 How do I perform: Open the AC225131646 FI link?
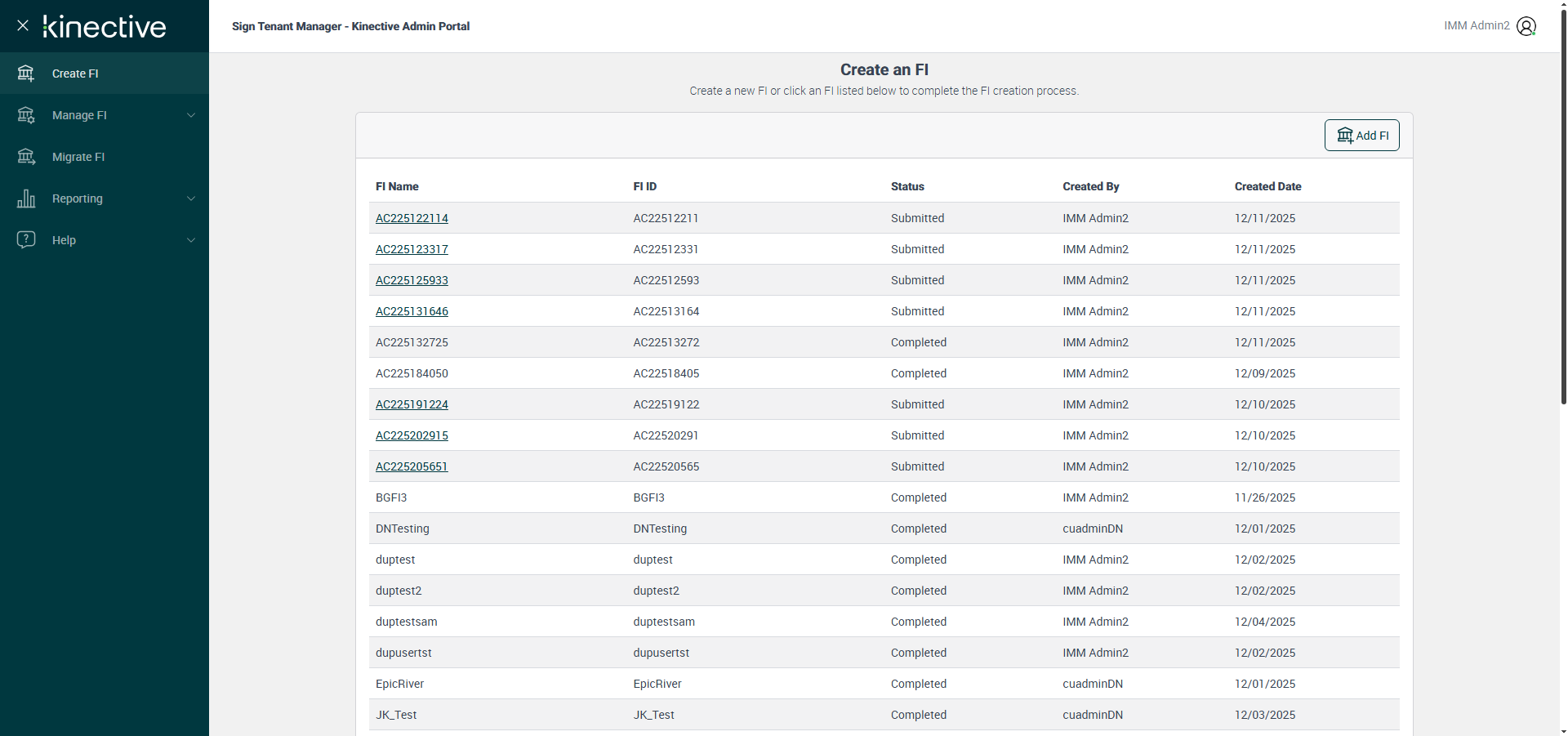point(412,311)
